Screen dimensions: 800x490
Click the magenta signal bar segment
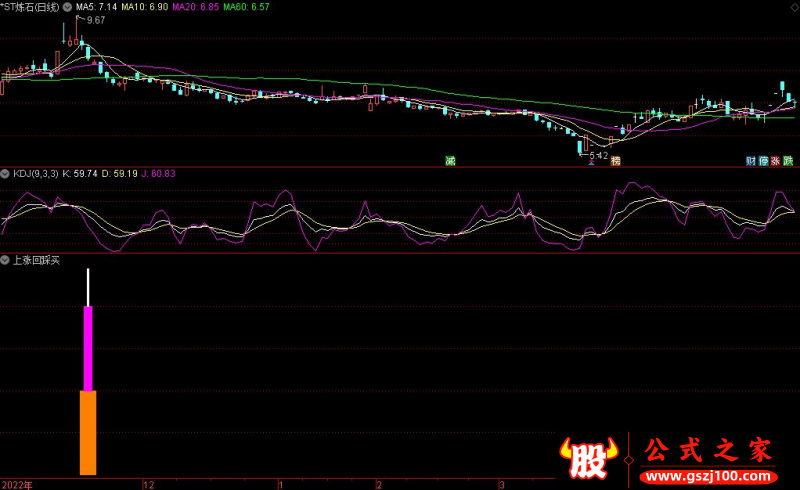(x=88, y=348)
